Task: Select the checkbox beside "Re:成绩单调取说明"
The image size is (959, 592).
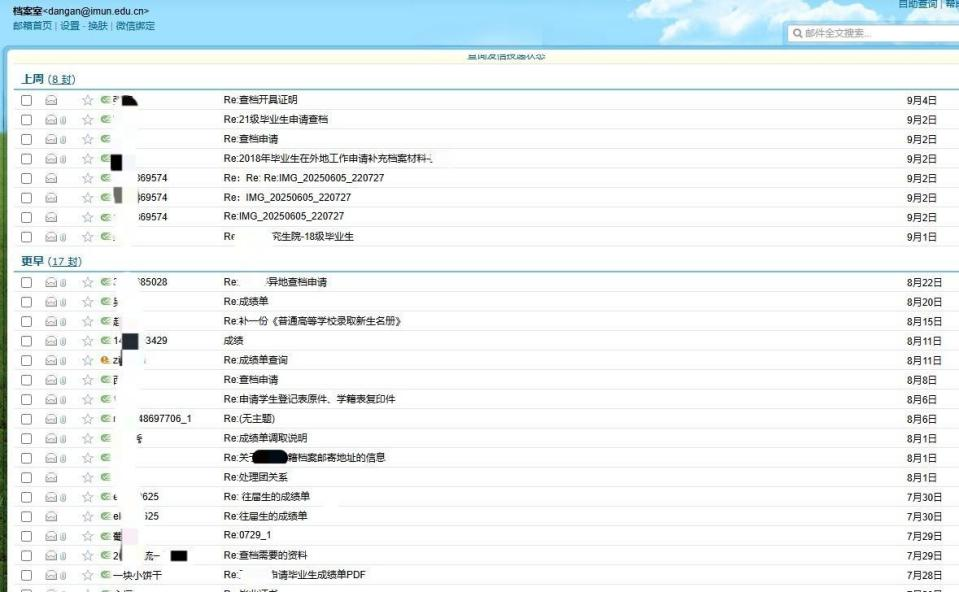Action: [27, 438]
